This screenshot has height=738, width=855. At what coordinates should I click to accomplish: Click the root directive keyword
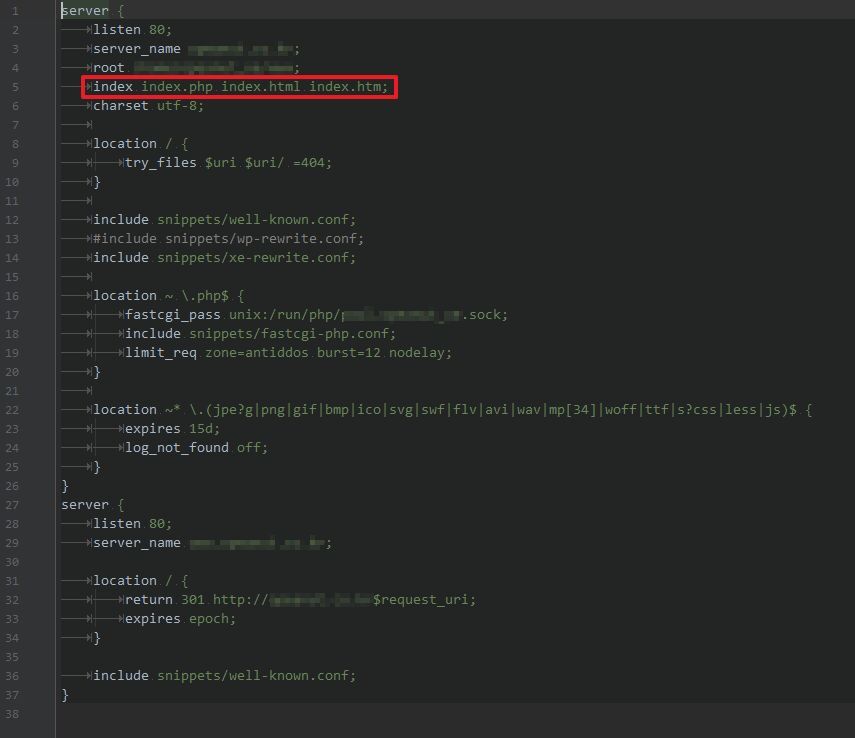[x=109, y=68]
